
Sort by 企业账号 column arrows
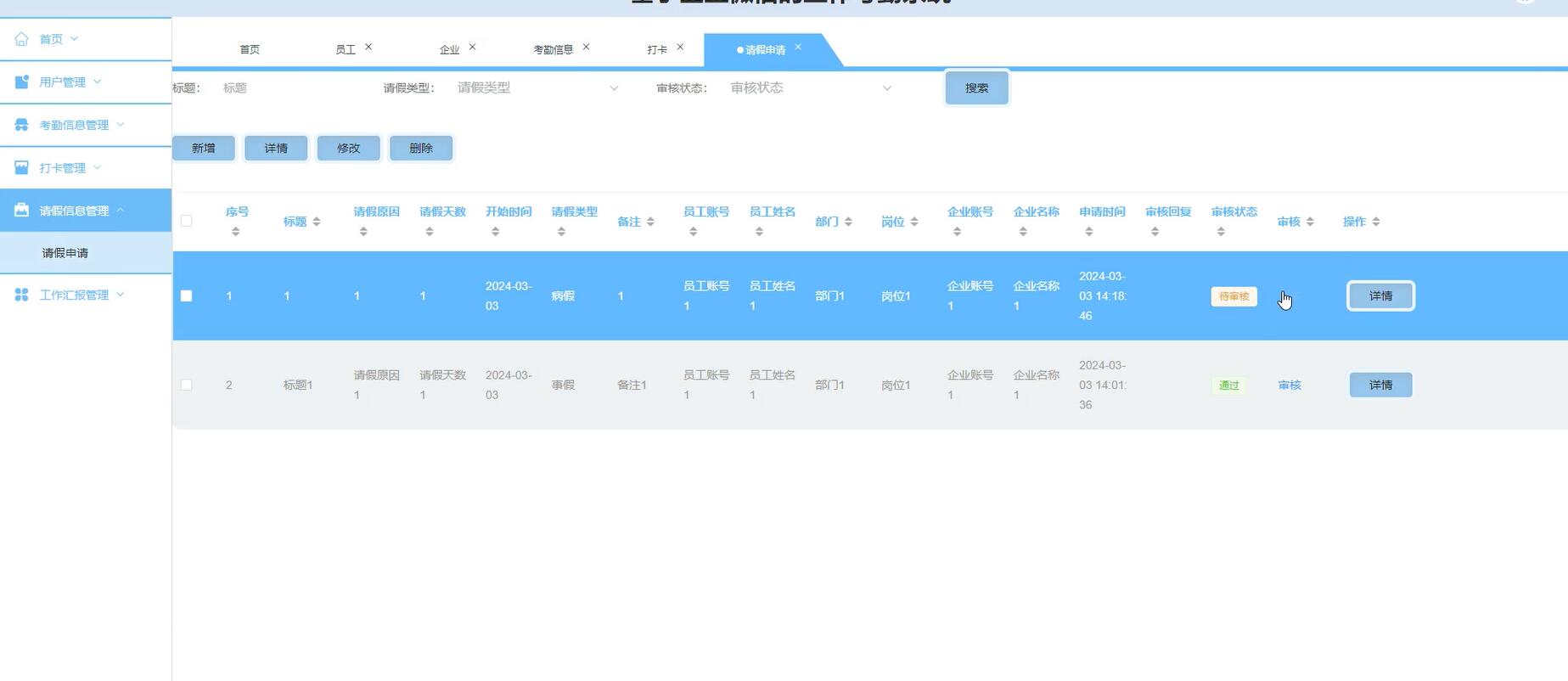point(958,232)
